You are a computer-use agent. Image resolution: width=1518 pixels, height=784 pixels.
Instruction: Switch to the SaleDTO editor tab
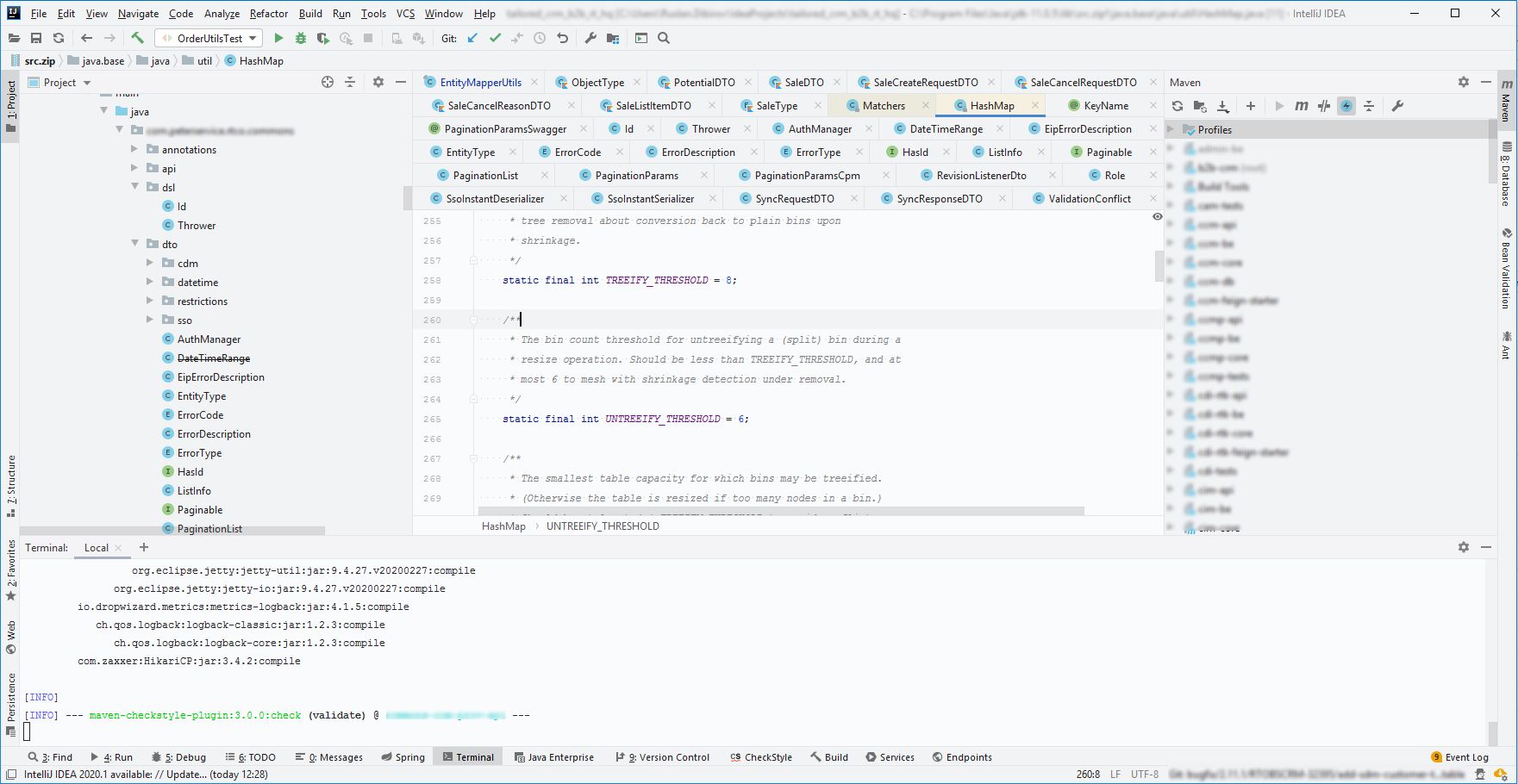[x=803, y=82]
